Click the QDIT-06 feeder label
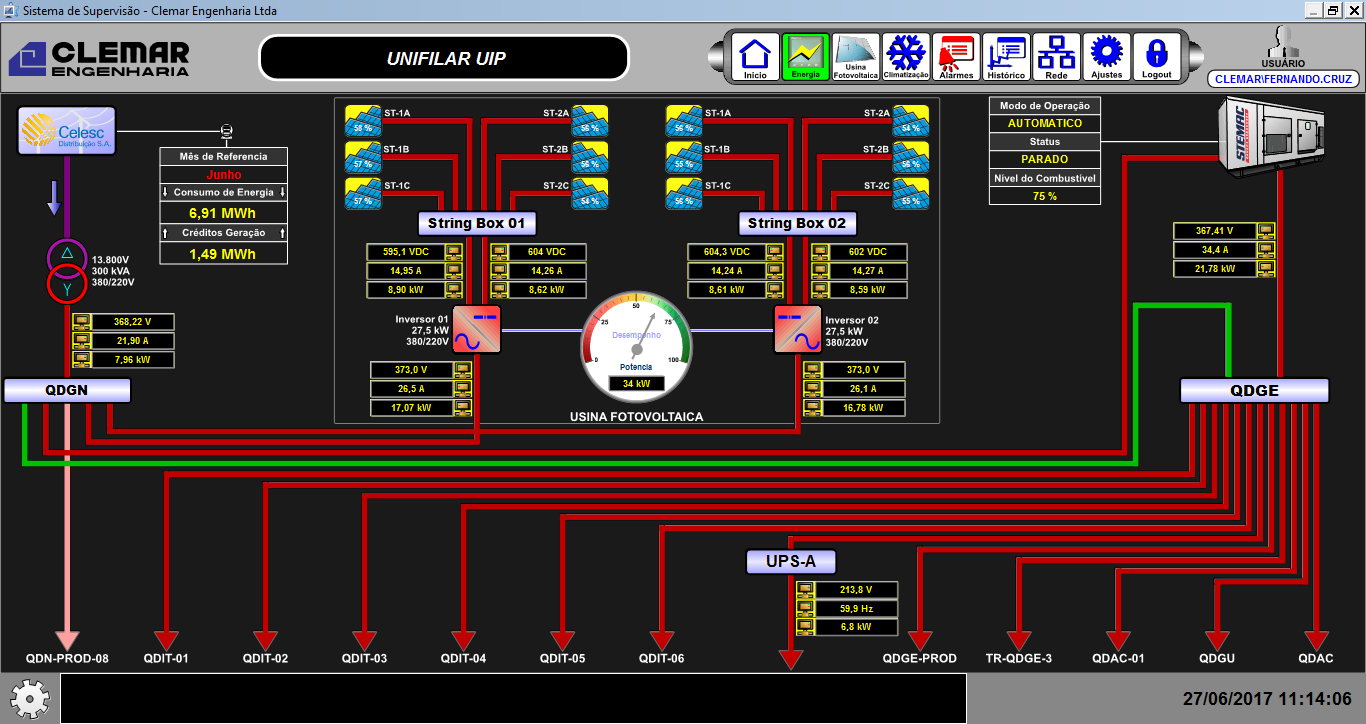This screenshot has height=724, width=1366. click(x=661, y=659)
